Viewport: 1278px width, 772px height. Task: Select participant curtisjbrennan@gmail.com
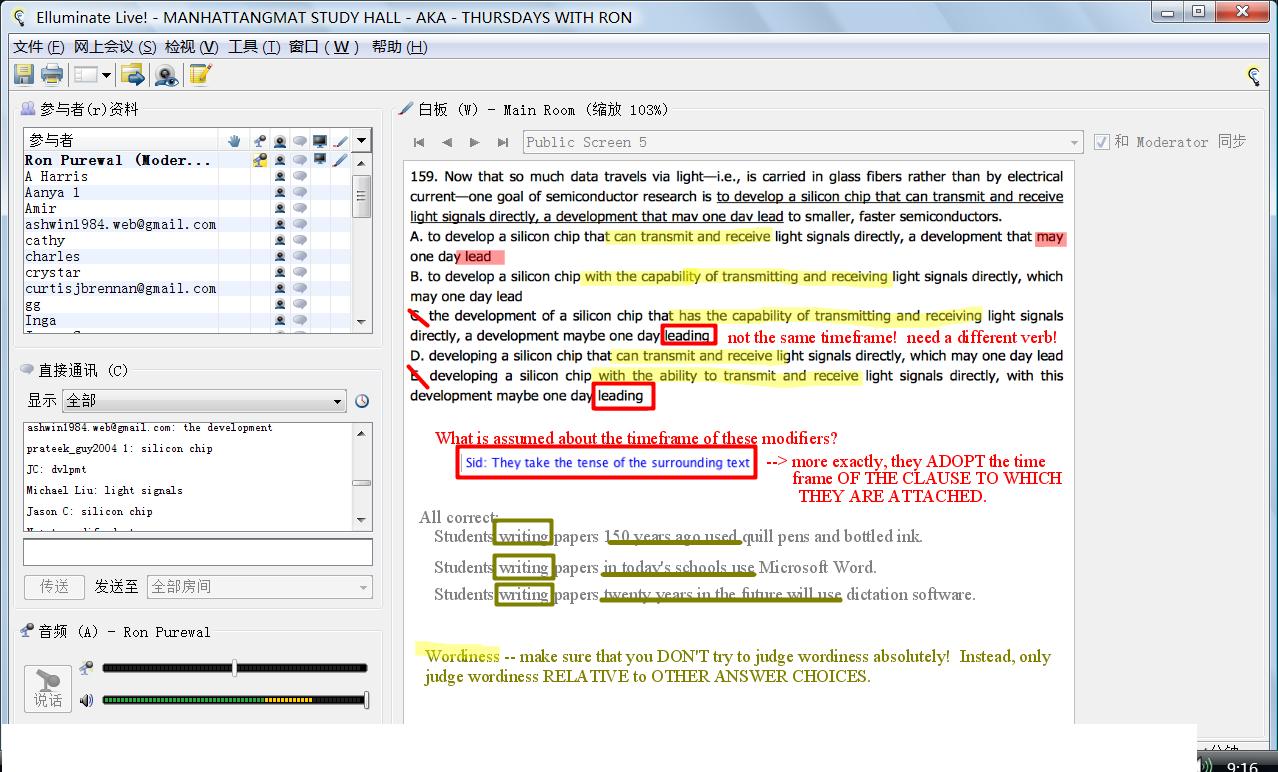pos(120,288)
